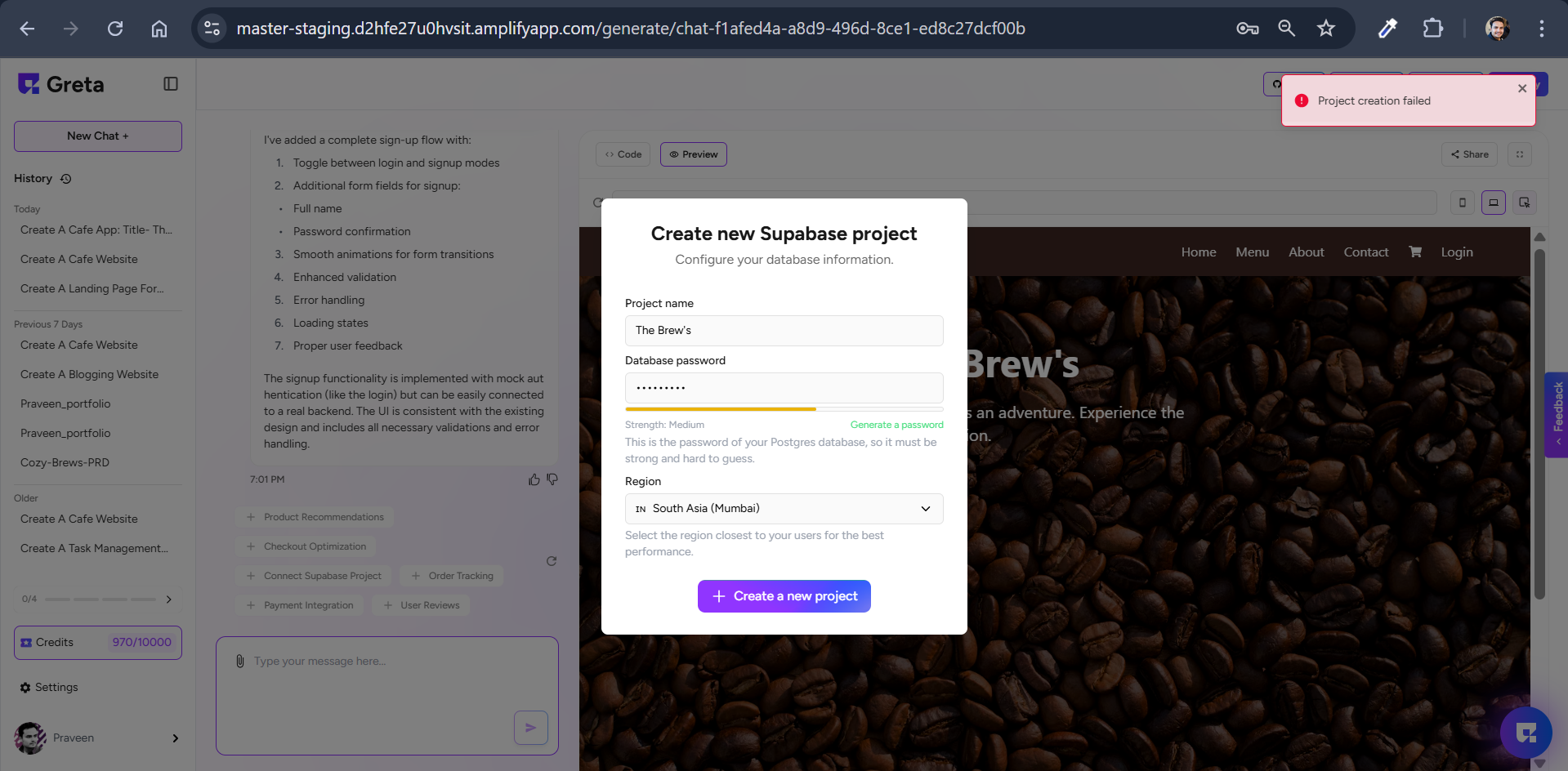Screen dimensions: 1568x771
Task: Switch preview to mobile device view
Action: [1463, 203]
